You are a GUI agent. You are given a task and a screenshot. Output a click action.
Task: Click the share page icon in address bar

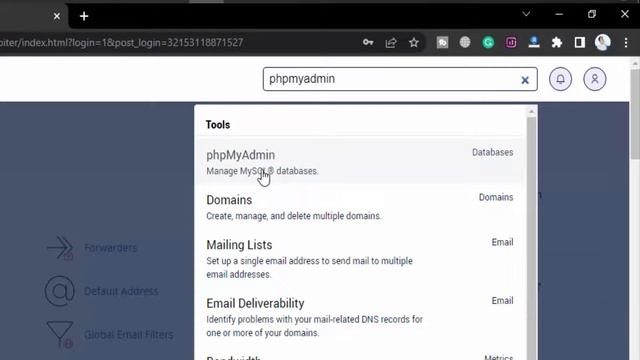tap(391, 42)
